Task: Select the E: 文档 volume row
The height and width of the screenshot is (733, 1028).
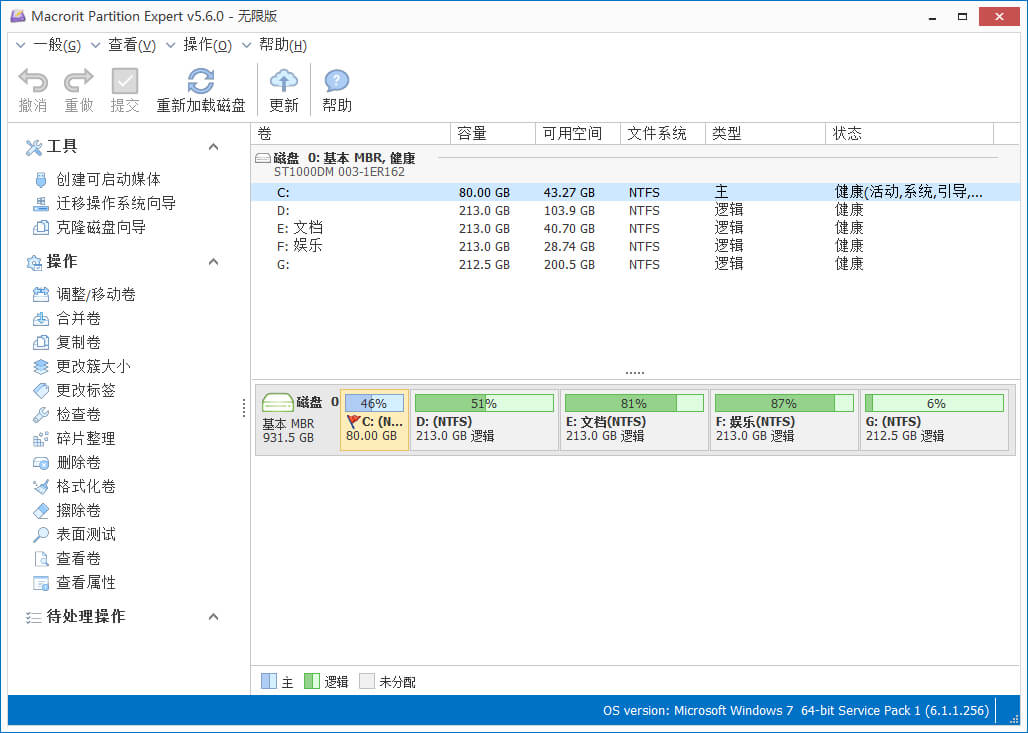Action: click(x=635, y=228)
